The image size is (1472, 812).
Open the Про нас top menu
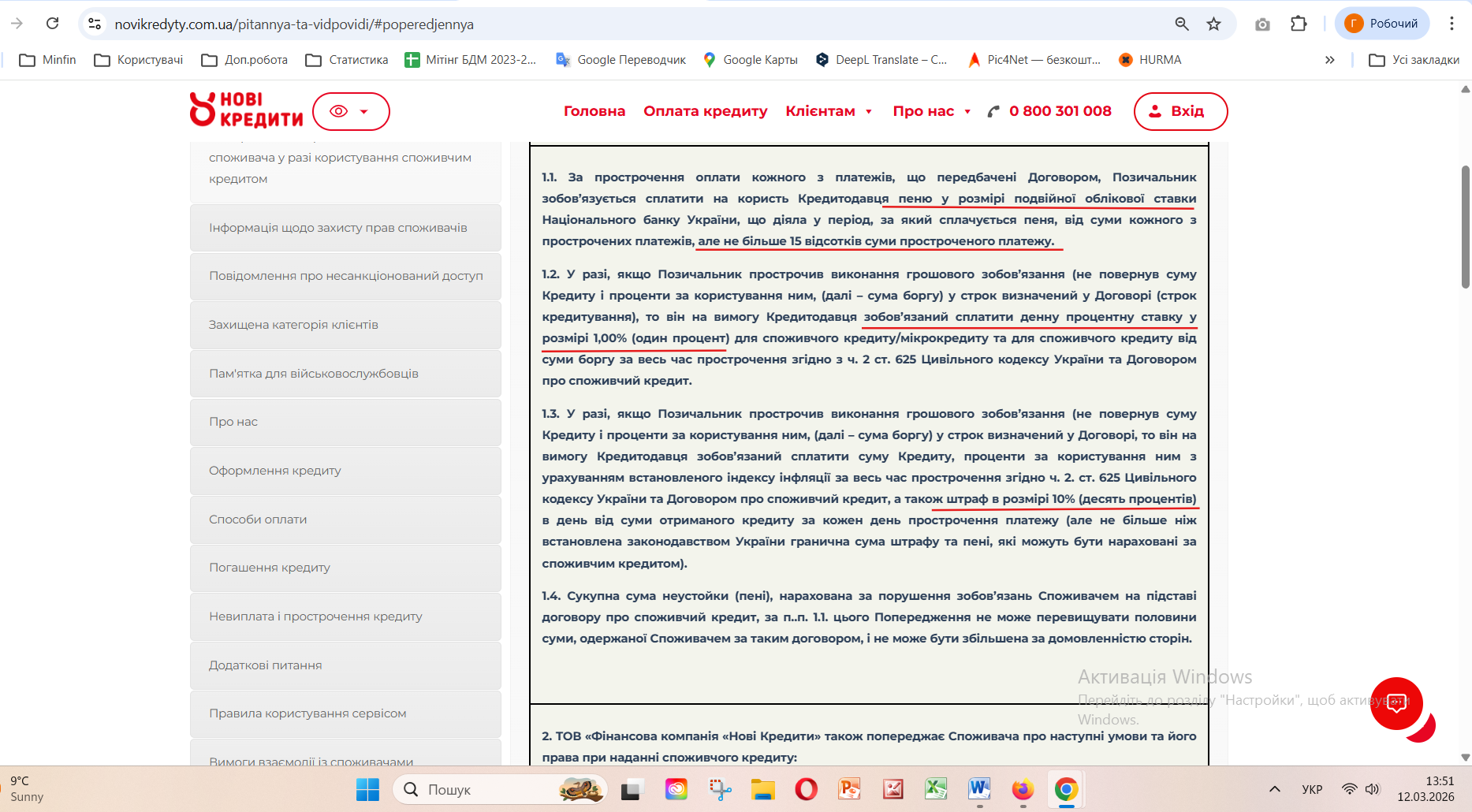pyautogui.click(x=923, y=111)
